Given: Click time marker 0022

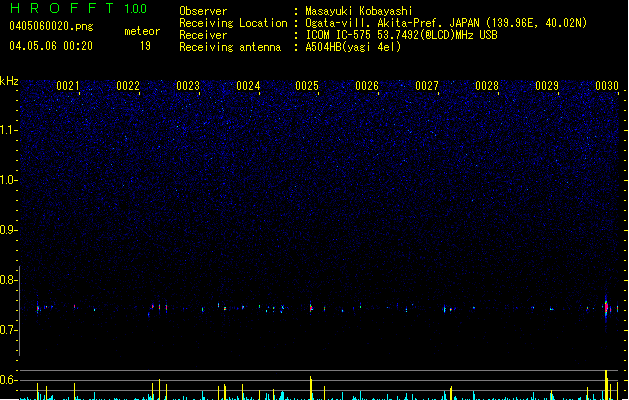Looking at the screenshot, I should pyautogui.click(x=128, y=86).
